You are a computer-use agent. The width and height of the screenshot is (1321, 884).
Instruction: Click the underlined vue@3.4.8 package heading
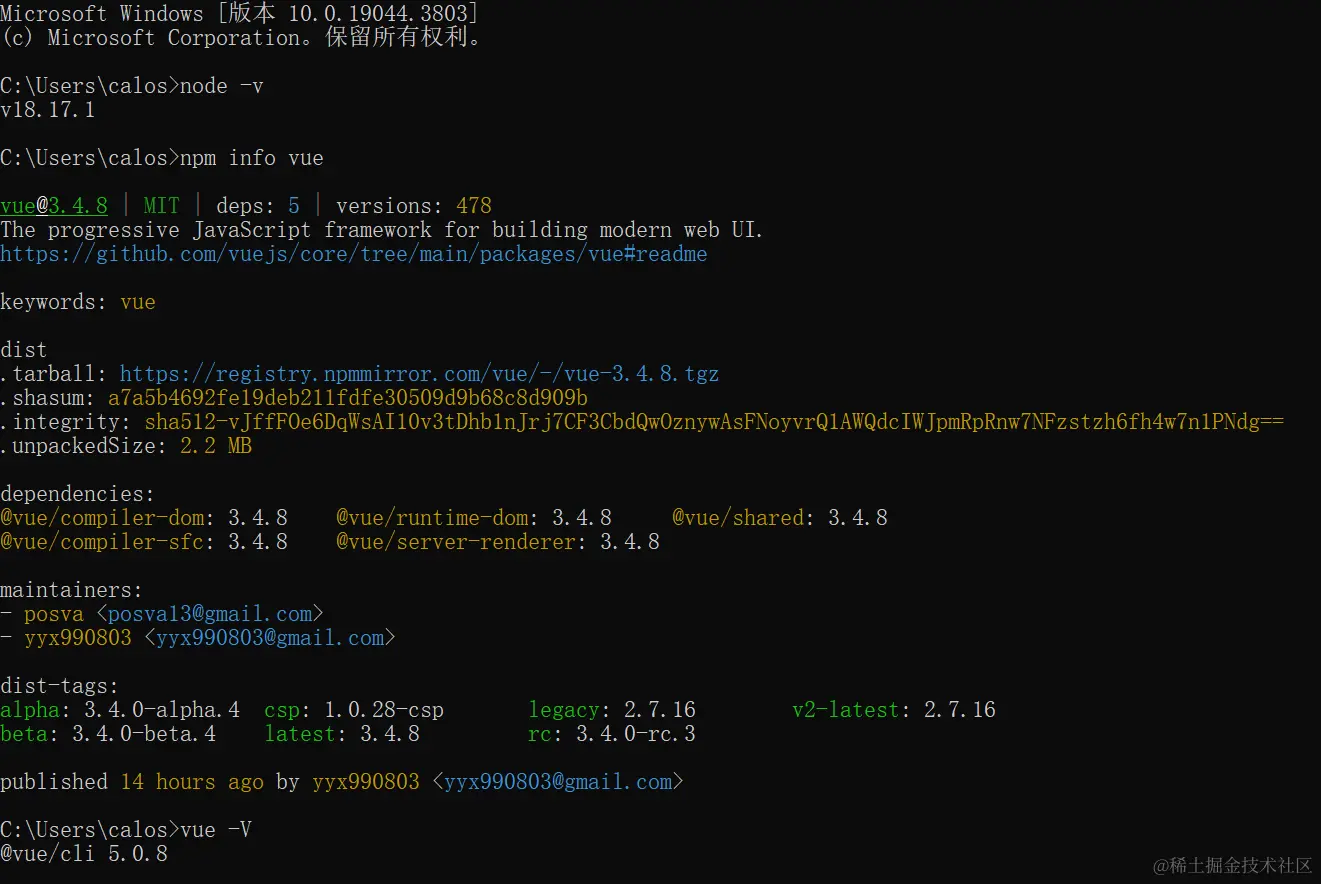coord(54,206)
